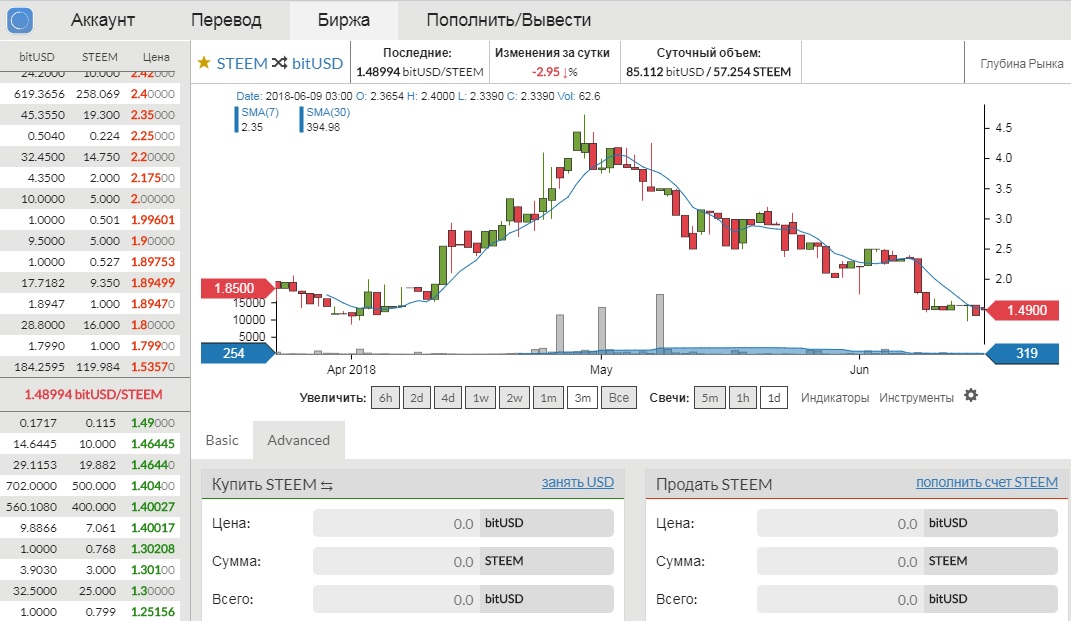Select sell order at price 1.99601
The image size is (1071, 621).
coord(90,220)
